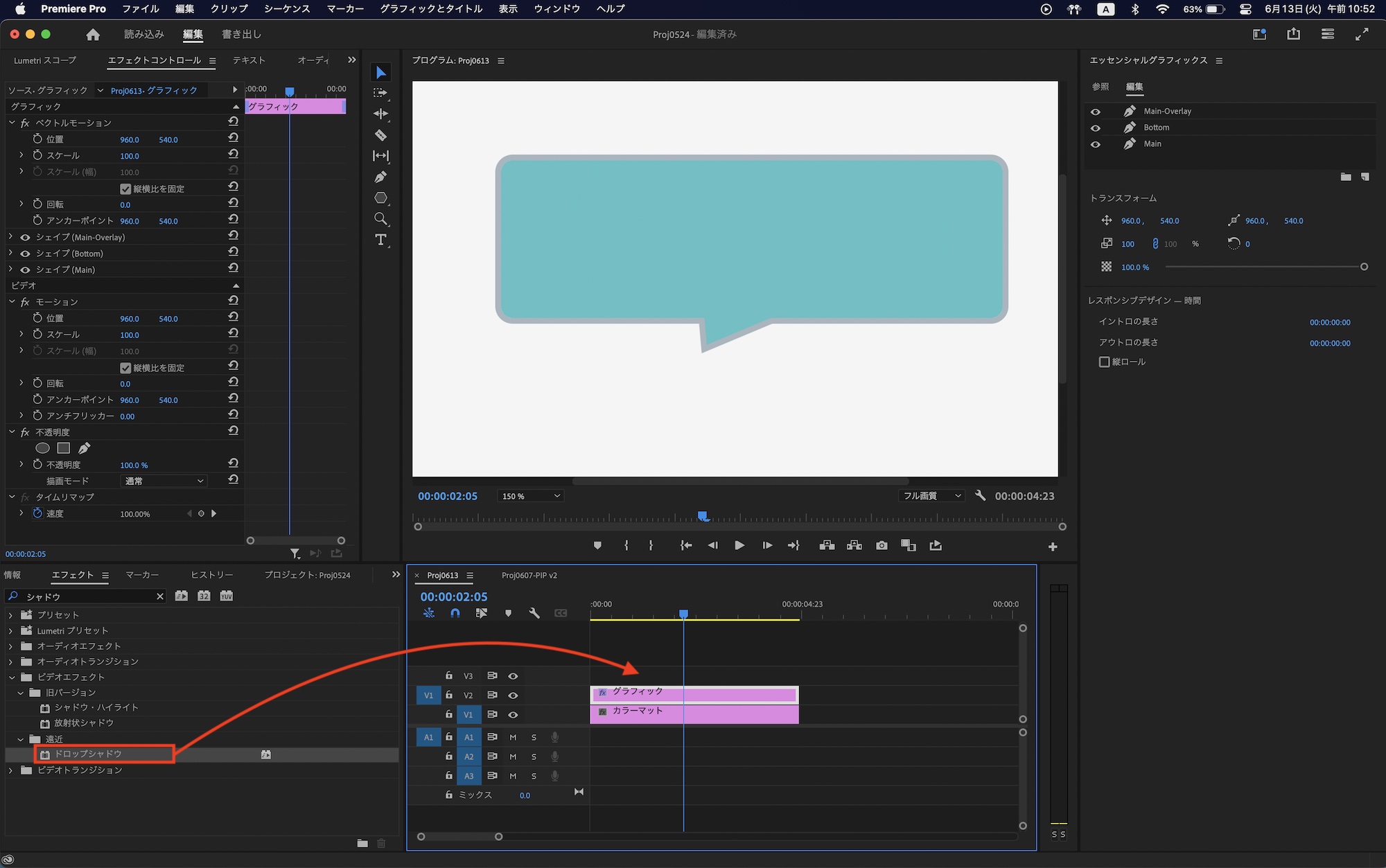Screen dimensions: 1386x868
Task: Toggle timeline snapping magnet icon
Action: [455, 613]
